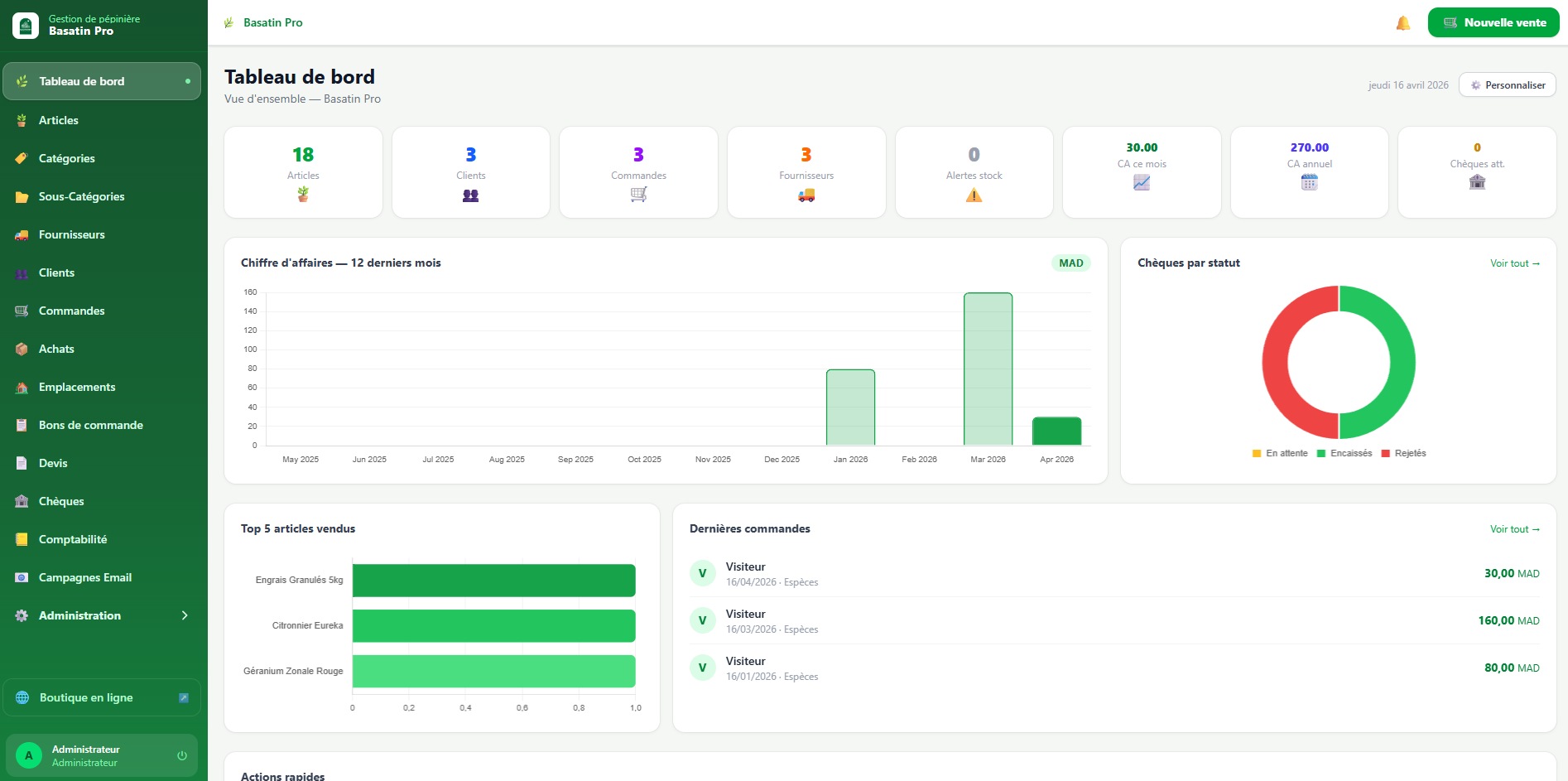The image size is (1568, 781).
Task: Click the notification bell icon
Action: pos(1402,23)
